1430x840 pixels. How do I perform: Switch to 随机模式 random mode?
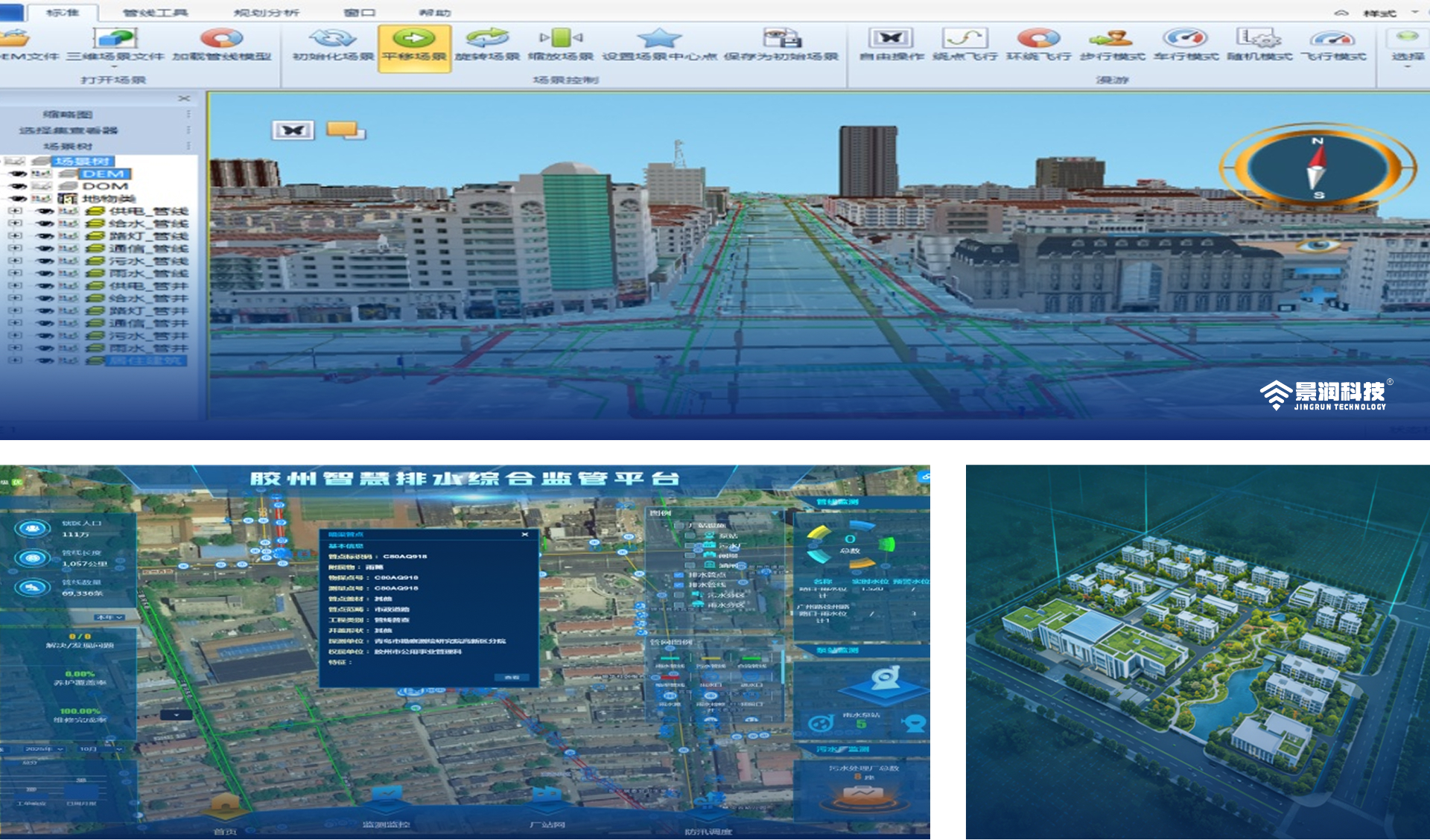pos(1259,45)
